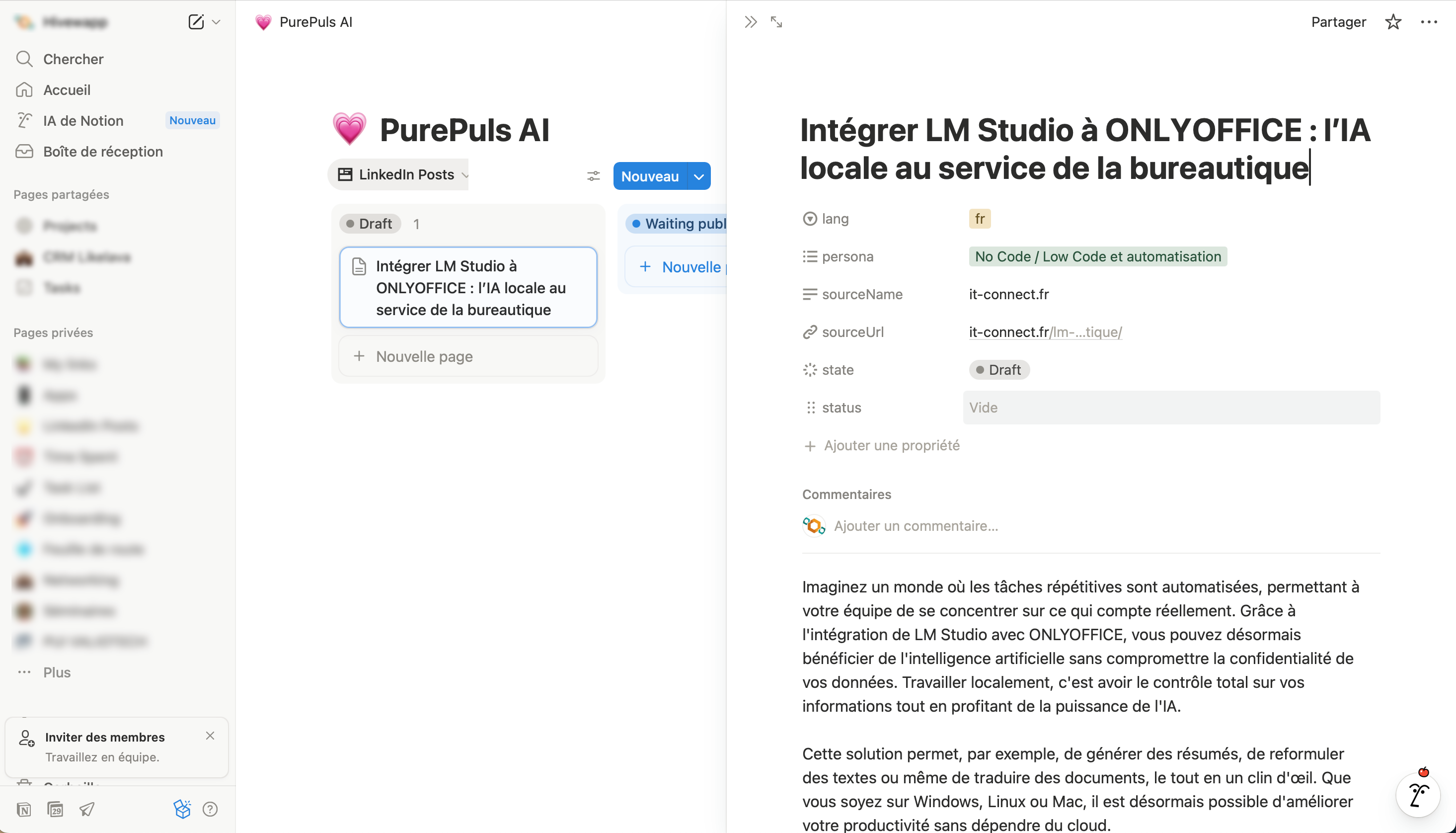Go to Accueil in sidebar
The width and height of the screenshot is (1456, 833).
tap(67, 90)
